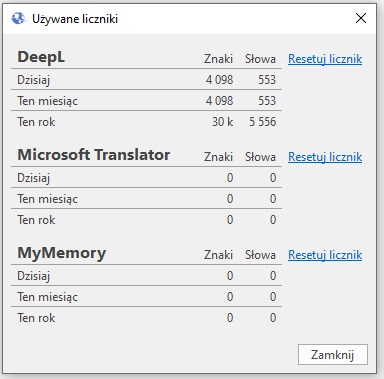
Task: Click the globe application icon in title bar
Action: click(18, 18)
